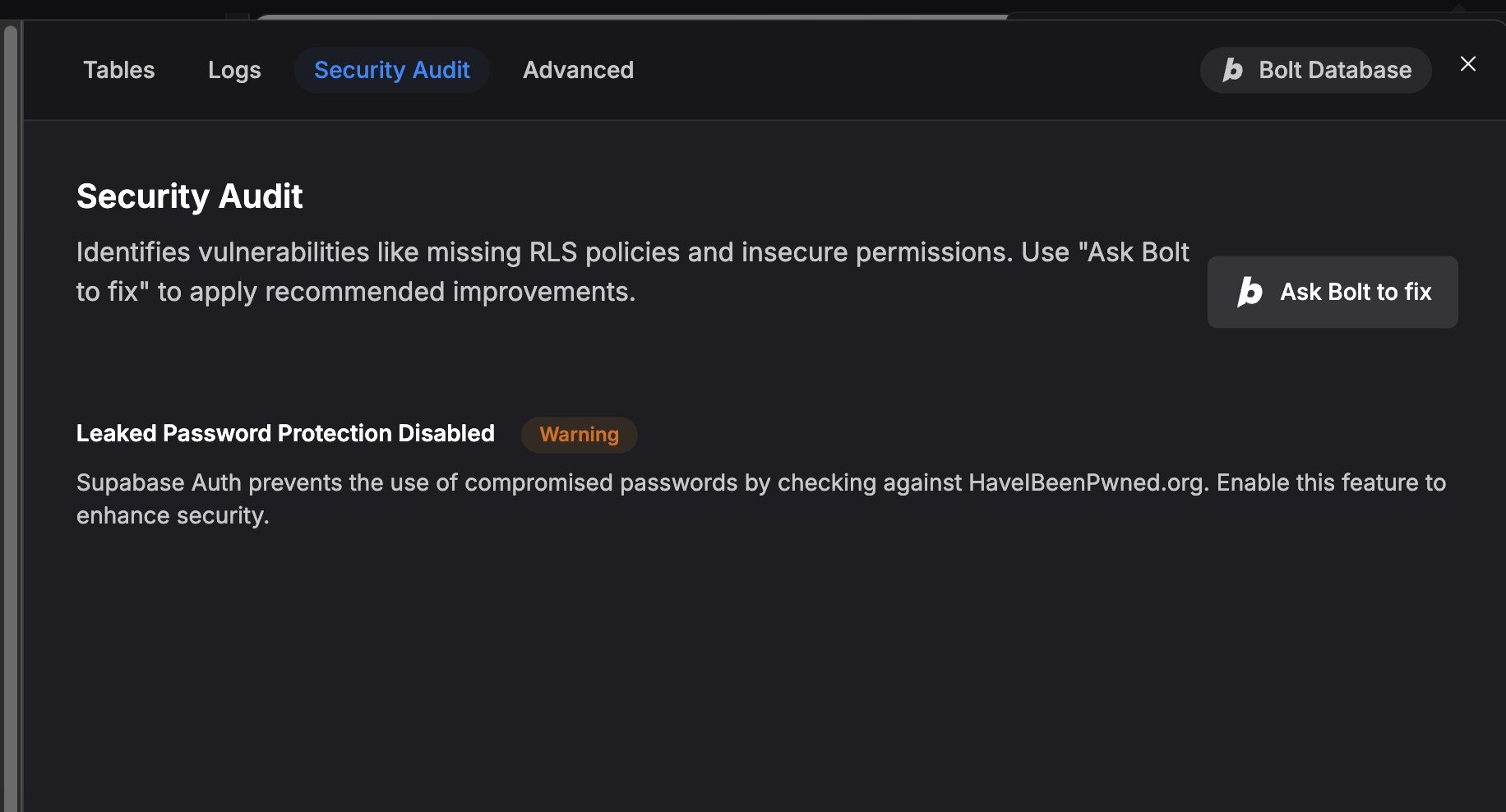Click the Ask Bolt to fix button
Image resolution: width=1506 pixels, height=812 pixels.
[x=1332, y=292]
